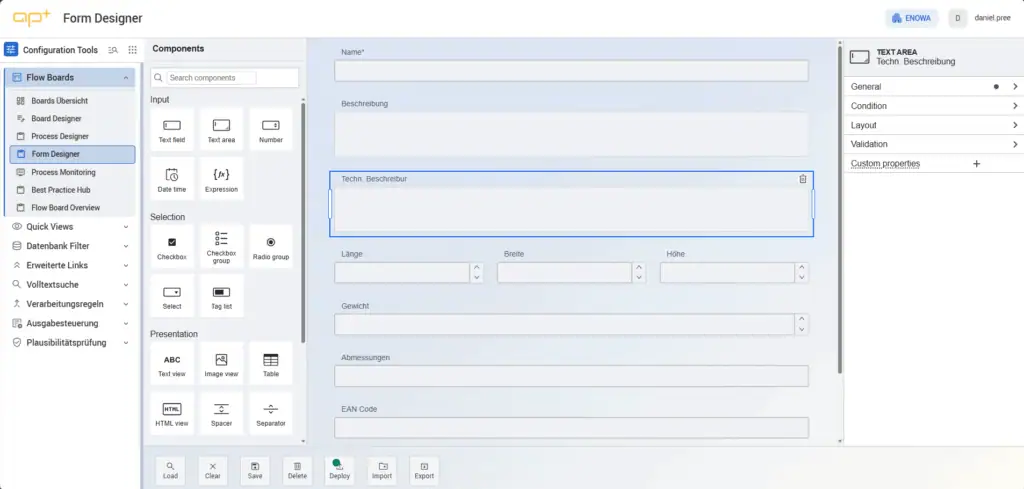Click the Clear button
Image resolution: width=1024 pixels, height=489 pixels.
click(212, 471)
